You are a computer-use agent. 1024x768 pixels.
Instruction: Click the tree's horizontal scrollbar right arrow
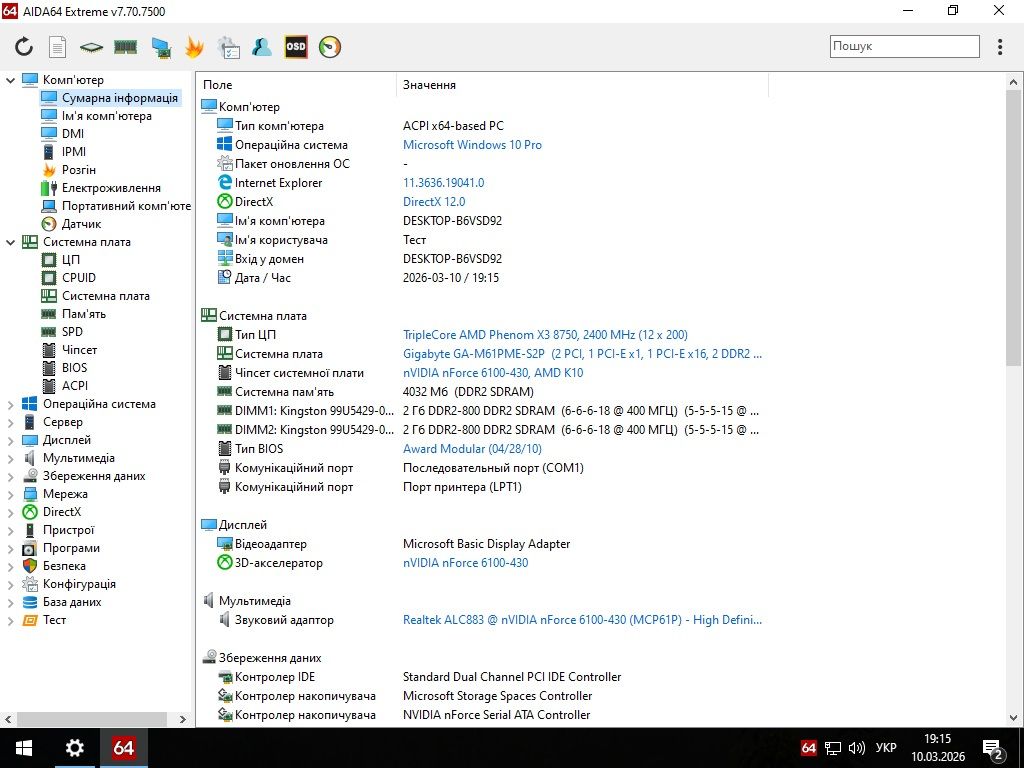coord(182,719)
